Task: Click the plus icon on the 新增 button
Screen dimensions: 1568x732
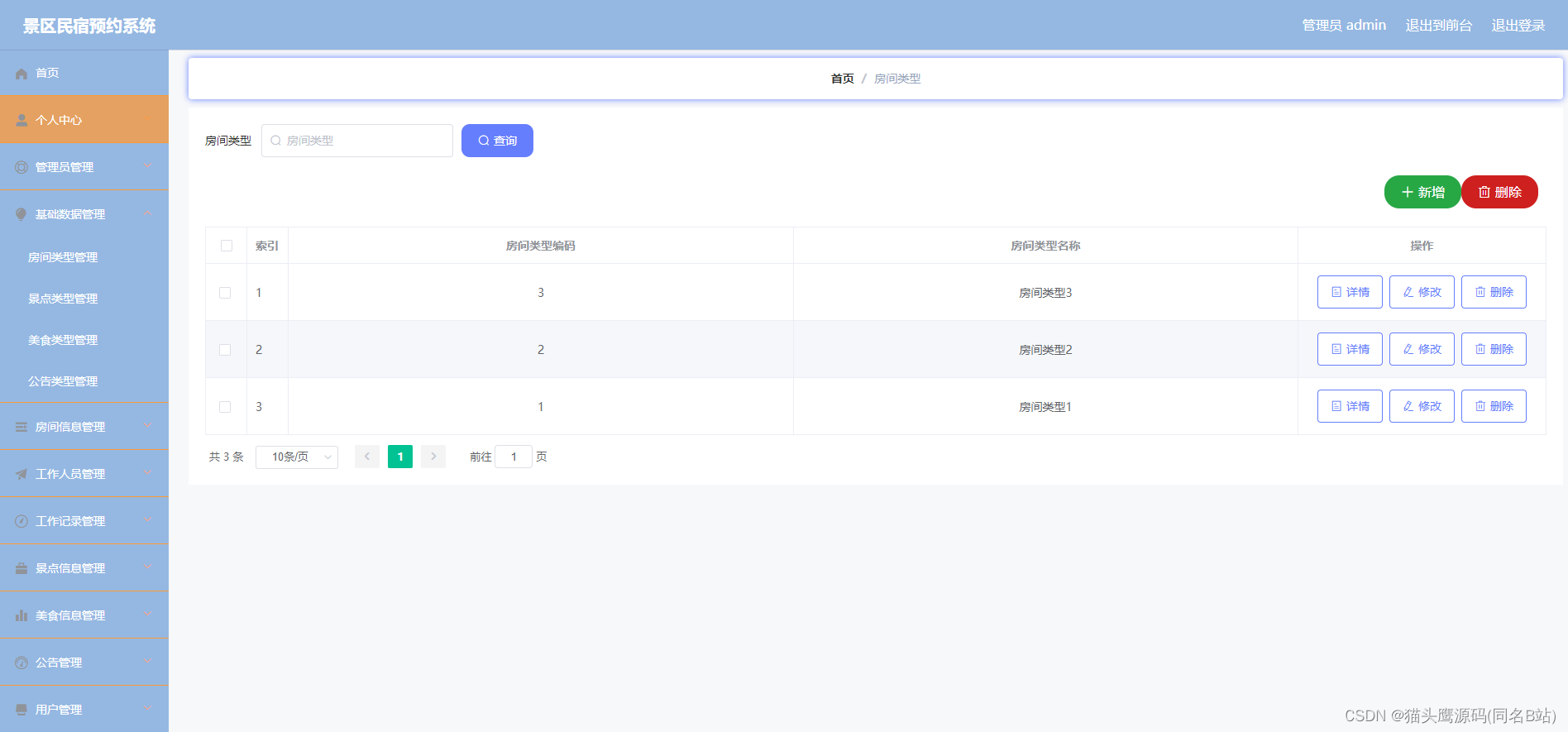Action: pos(1408,192)
